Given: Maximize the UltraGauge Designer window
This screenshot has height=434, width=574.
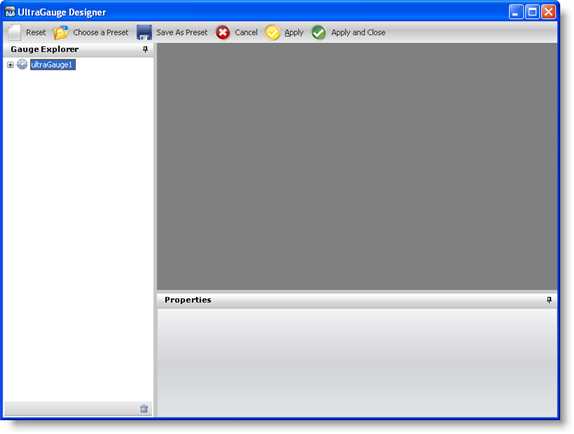Looking at the screenshot, I should pos(532,12).
